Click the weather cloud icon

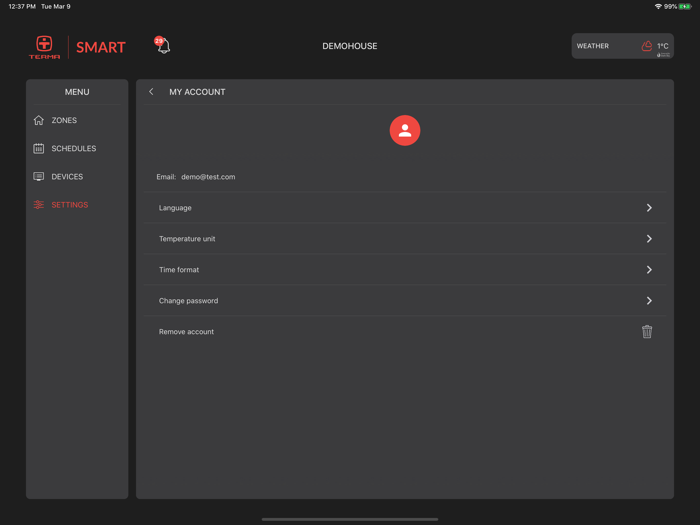point(646,46)
